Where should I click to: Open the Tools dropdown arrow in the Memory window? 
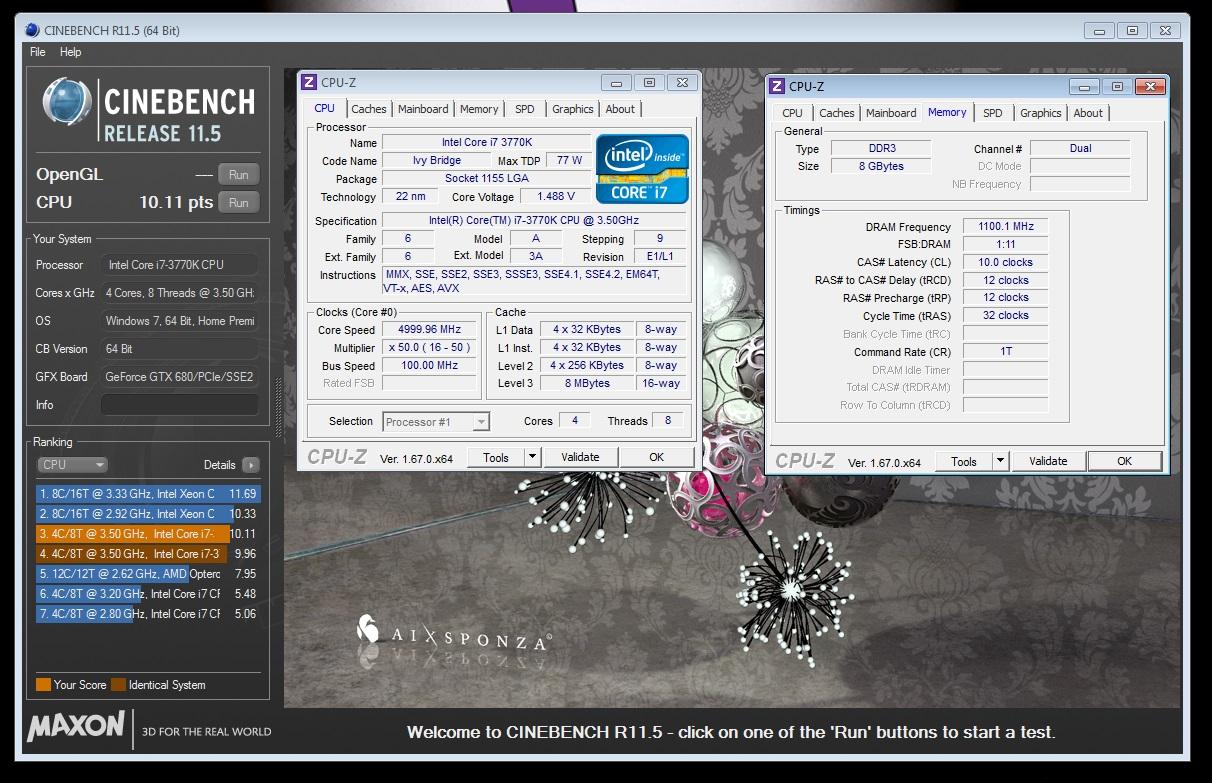coord(1000,461)
